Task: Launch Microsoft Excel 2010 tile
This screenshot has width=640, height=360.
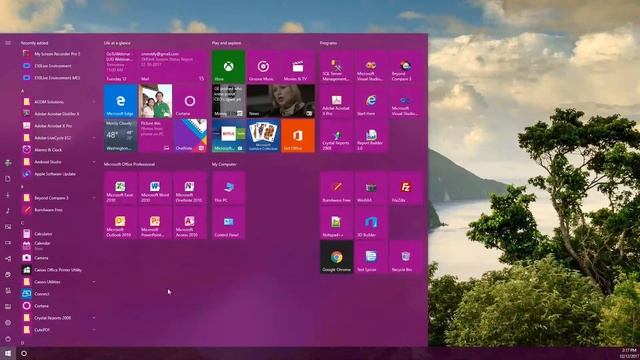Action: pos(120,188)
